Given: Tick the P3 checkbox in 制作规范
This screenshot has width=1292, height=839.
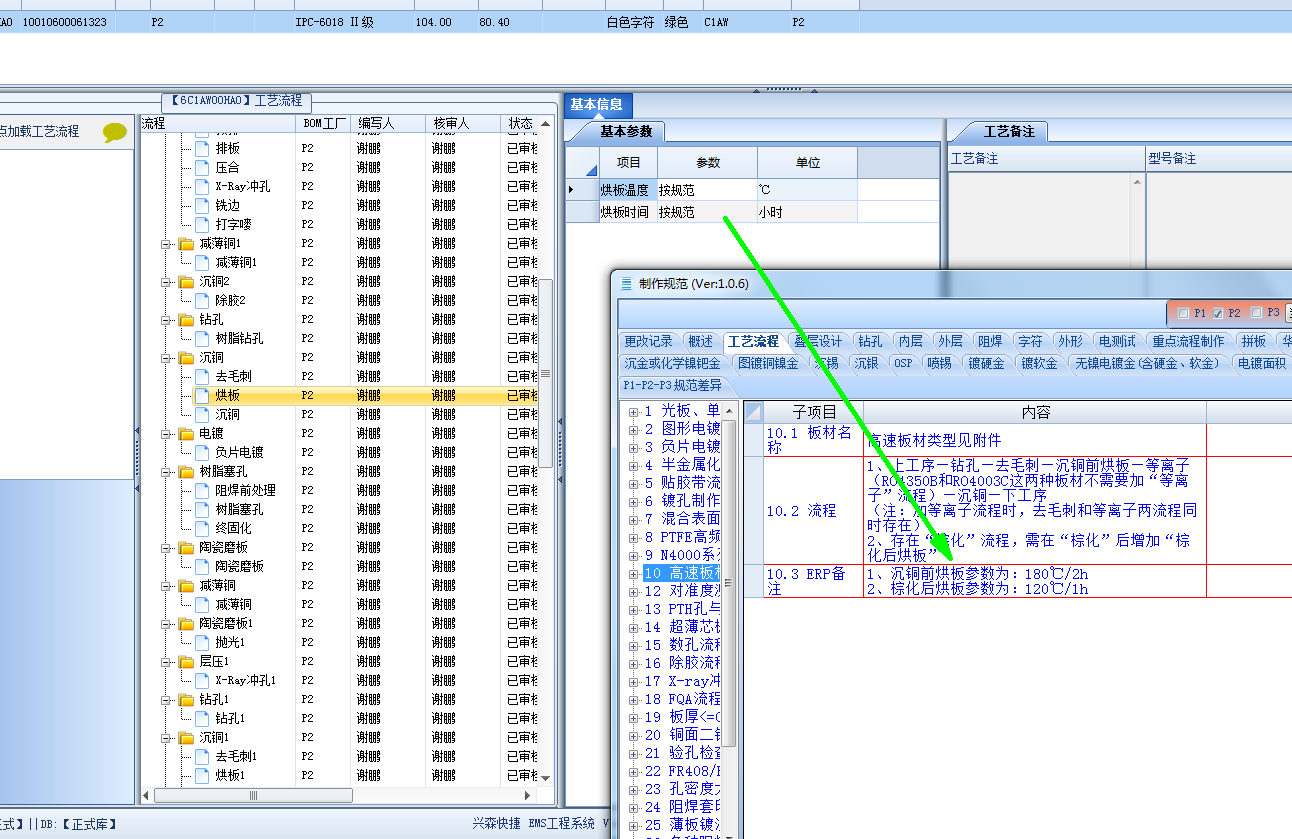Looking at the screenshot, I should coord(1256,313).
